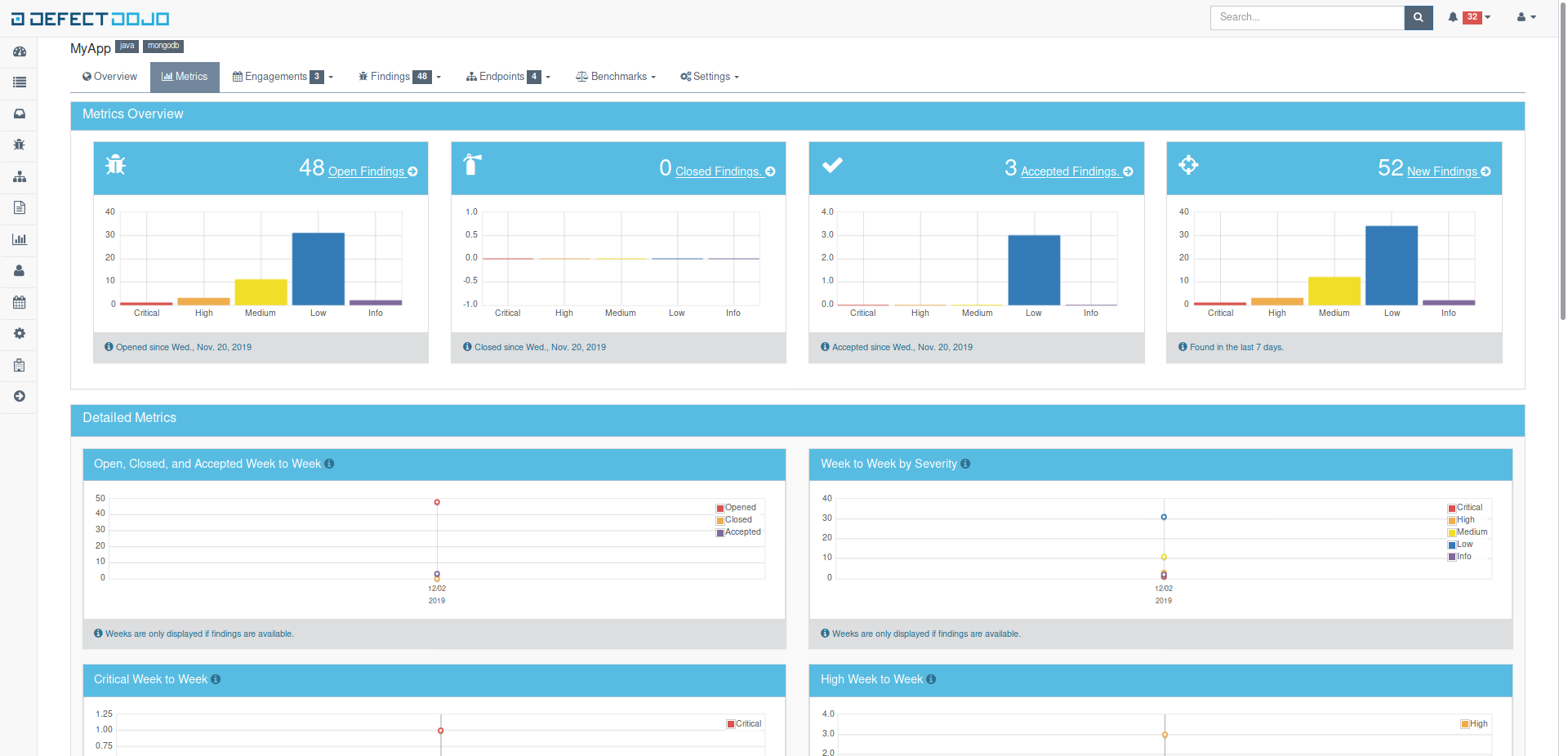
Task: Select the Metrics tab
Action: click(x=185, y=77)
